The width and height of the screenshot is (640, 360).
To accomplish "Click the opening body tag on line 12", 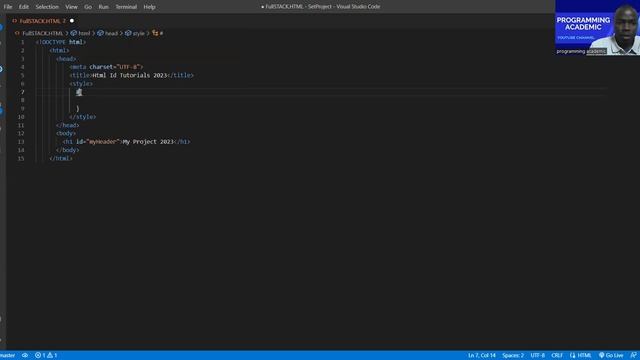I will (x=66, y=133).
